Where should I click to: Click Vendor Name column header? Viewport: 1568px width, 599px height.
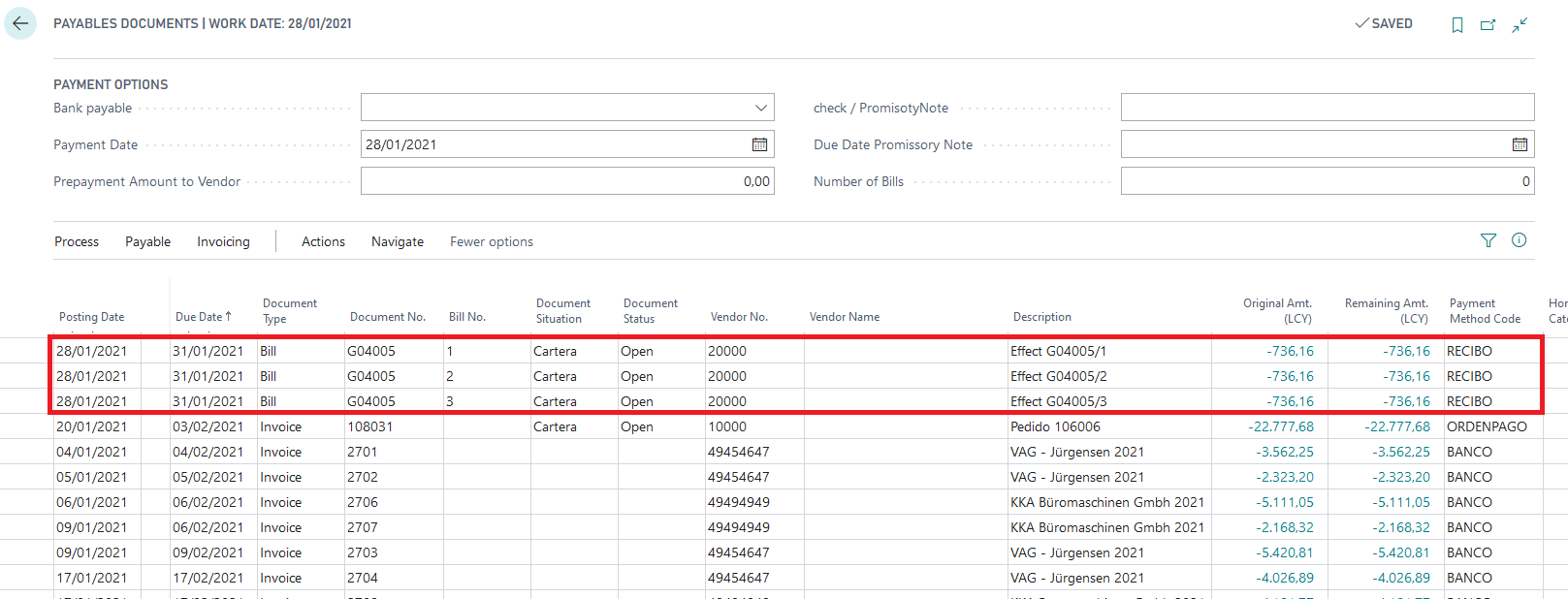click(x=845, y=317)
